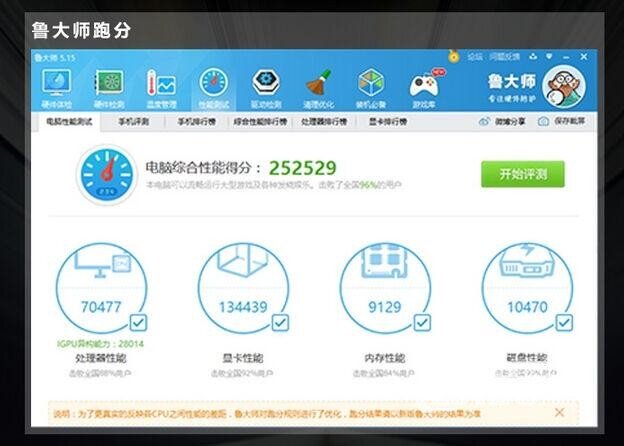Viewport: 624px width, 446px height.
Task: Select 性能测试 performance test icon
Action: [213, 85]
